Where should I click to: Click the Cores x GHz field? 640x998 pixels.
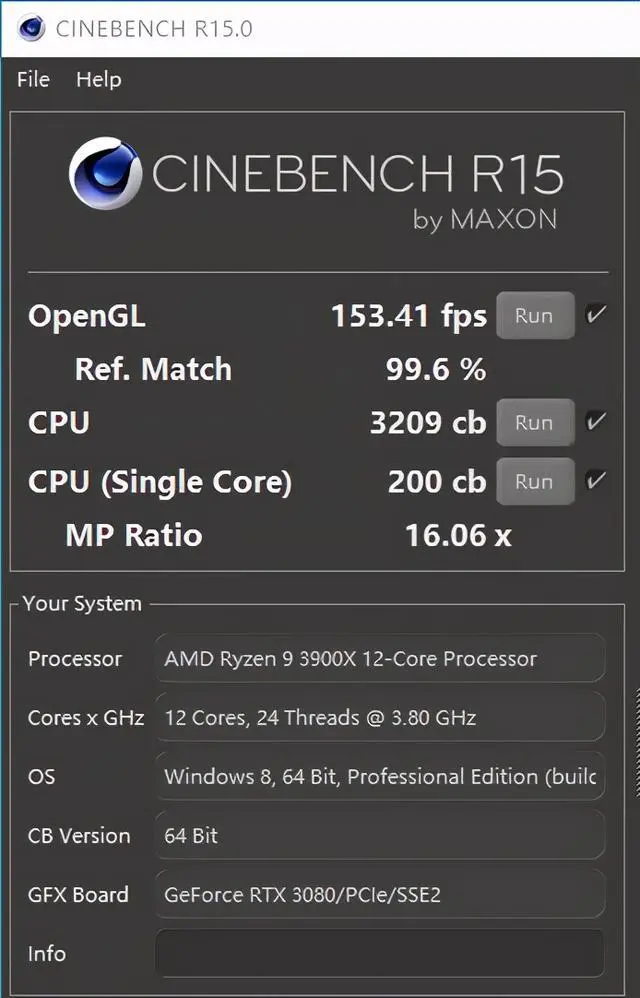(380, 717)
